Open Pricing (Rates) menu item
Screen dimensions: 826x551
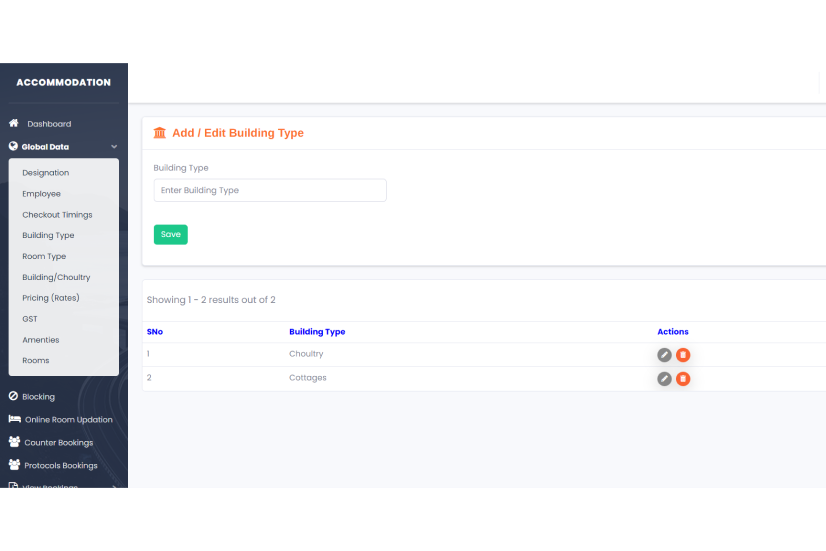click(51, 298)
